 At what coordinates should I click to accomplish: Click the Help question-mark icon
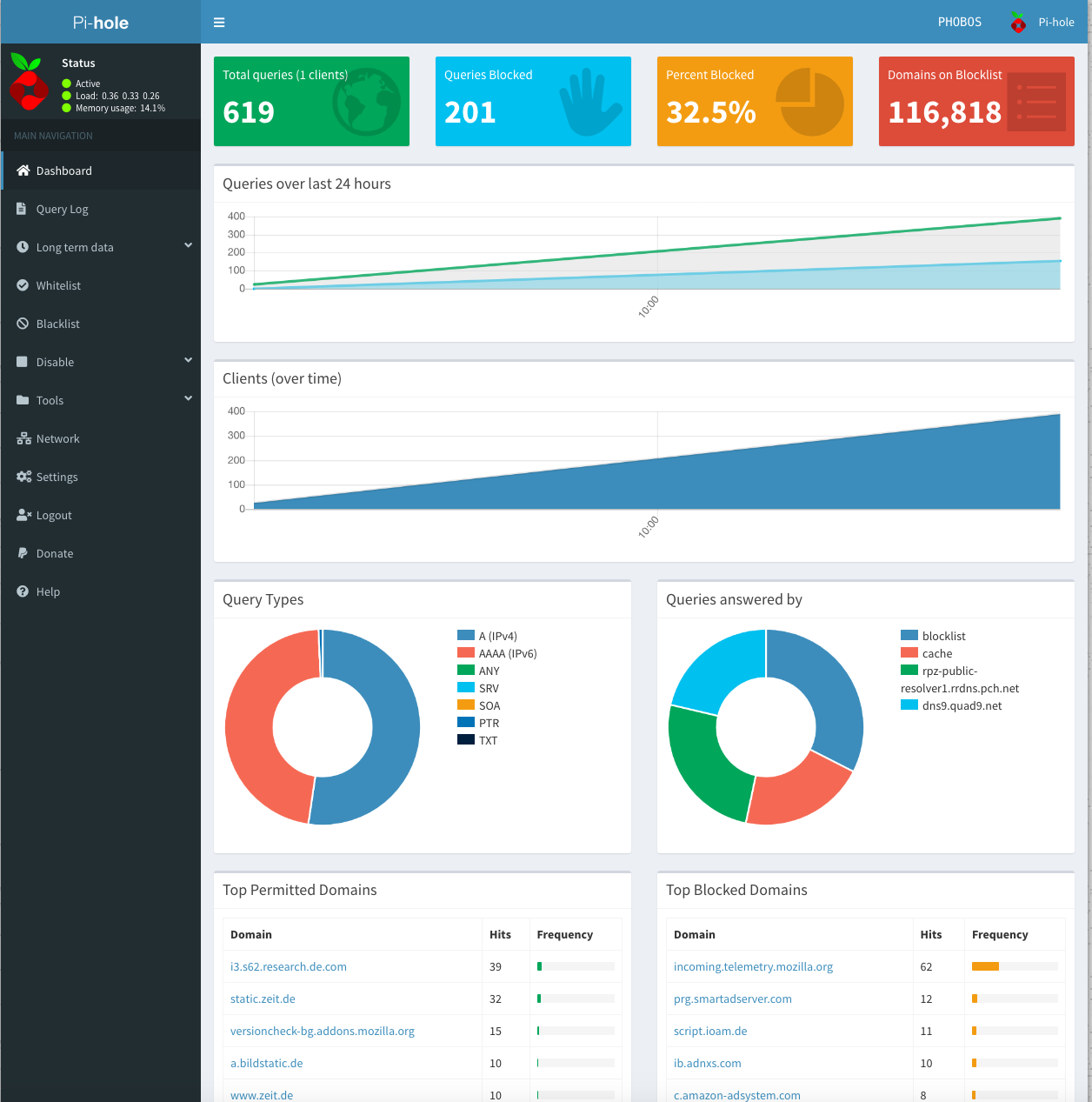tap(23, 591)
